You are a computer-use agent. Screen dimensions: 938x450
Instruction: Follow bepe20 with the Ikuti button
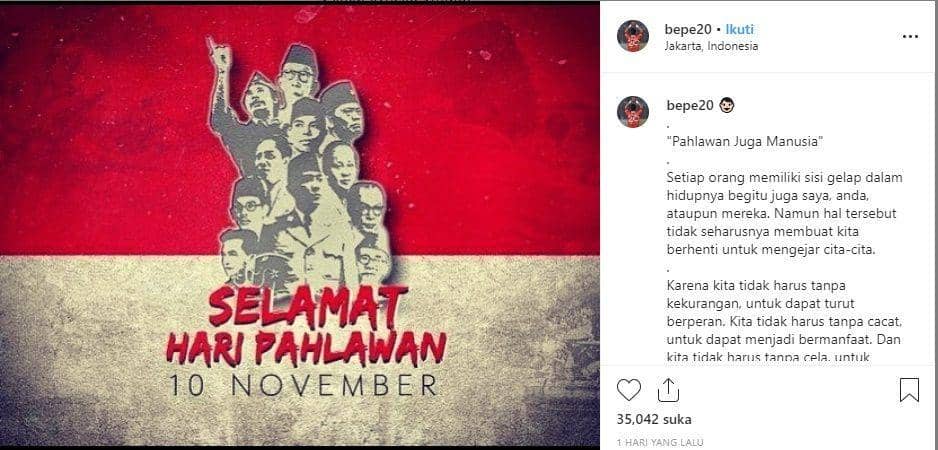coord(739,29)
